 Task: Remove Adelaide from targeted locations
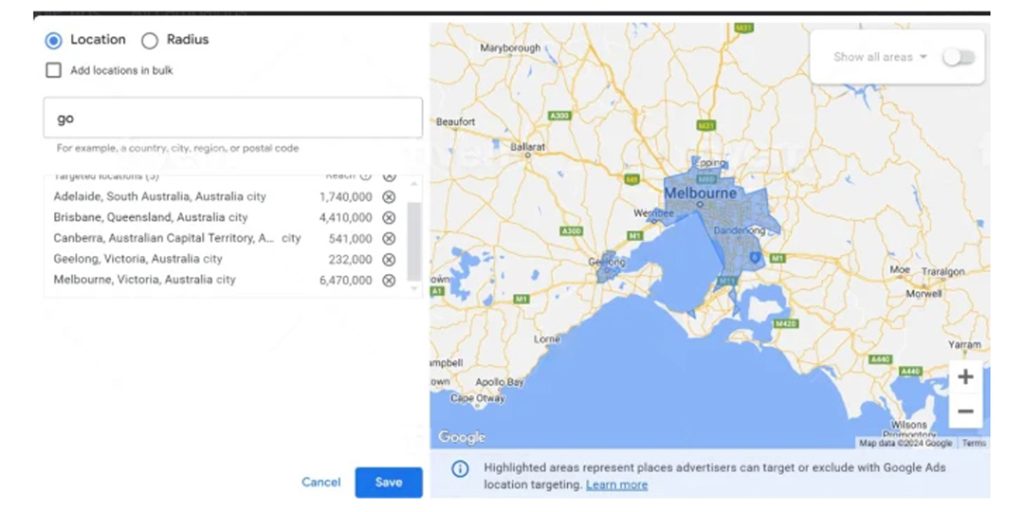click(x=389, y=197)
